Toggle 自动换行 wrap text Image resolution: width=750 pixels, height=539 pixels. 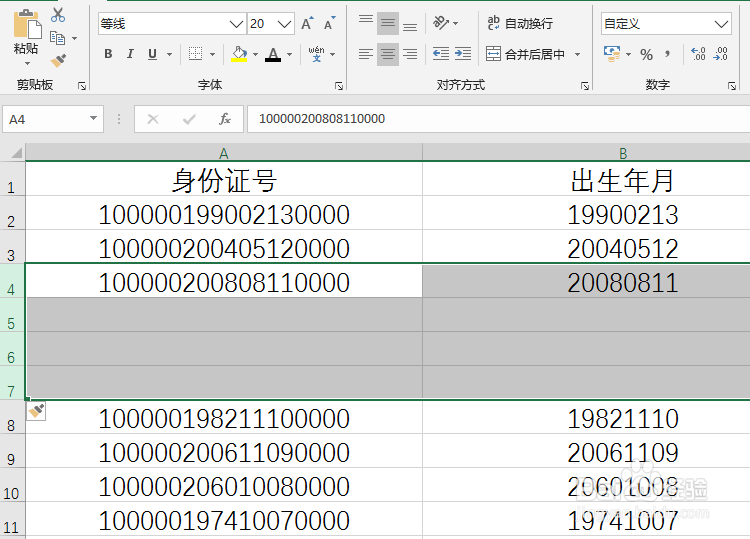(x=520, y=23)
